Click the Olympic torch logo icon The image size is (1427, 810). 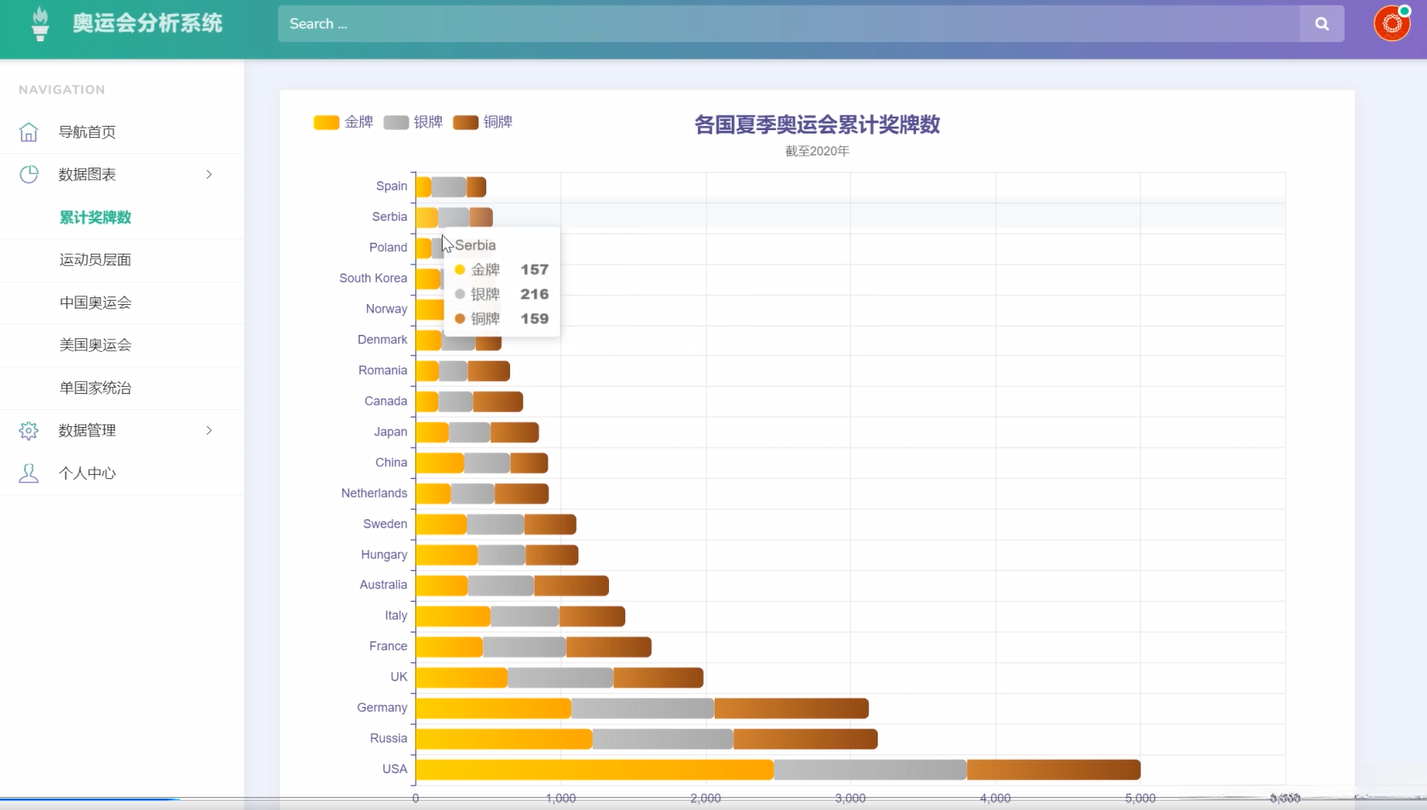(40, 23)
